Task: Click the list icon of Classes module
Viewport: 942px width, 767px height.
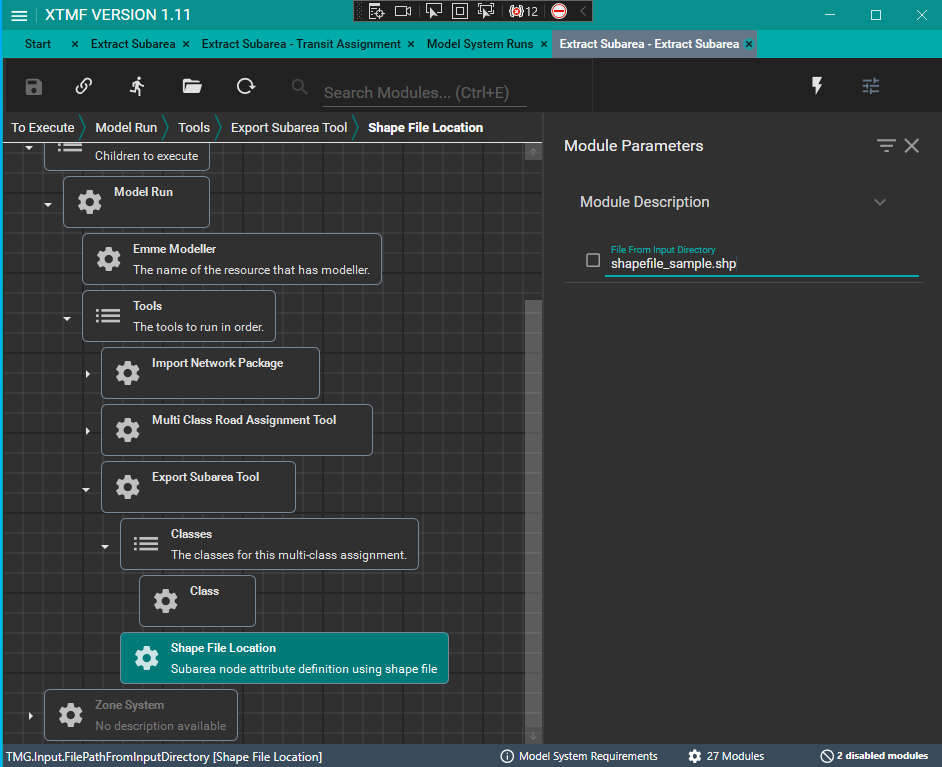Action: (x=146, y=544)
